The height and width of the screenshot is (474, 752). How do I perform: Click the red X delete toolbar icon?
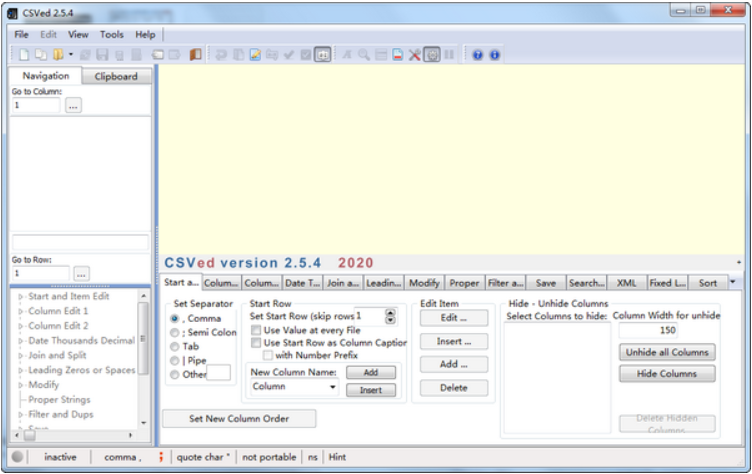coord(414,55)
